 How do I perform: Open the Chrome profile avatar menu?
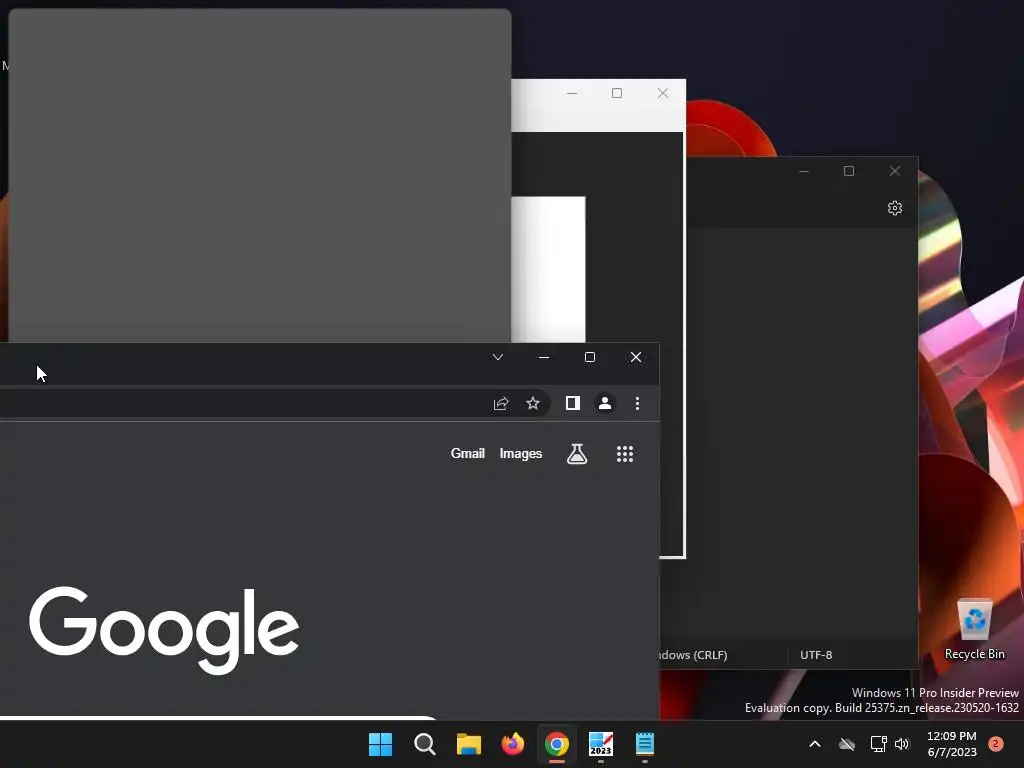(605, 404)
